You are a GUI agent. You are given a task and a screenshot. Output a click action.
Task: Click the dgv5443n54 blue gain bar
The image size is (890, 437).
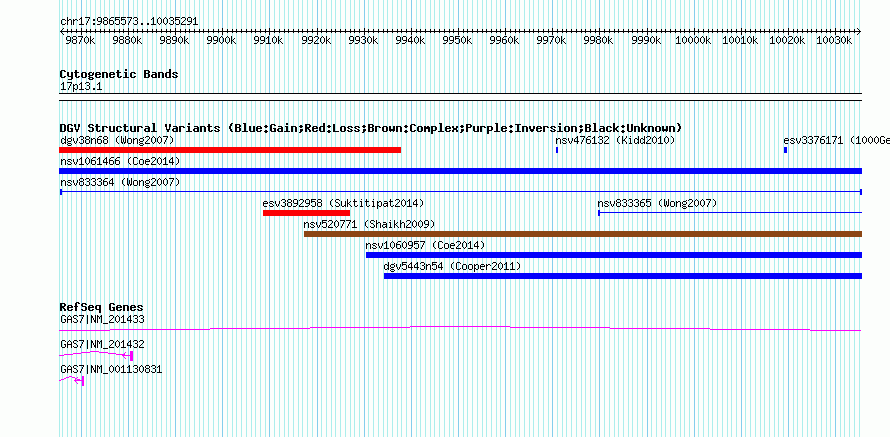tap(623, 276)
